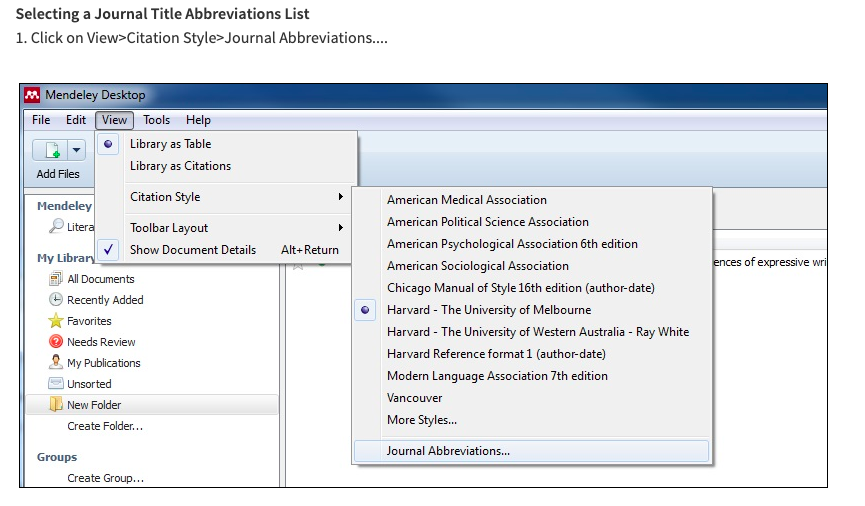Choose Chicago Manual of Style 16th edition
The image size is (865, 506).
pyautogui.click(x=521, y=288)
